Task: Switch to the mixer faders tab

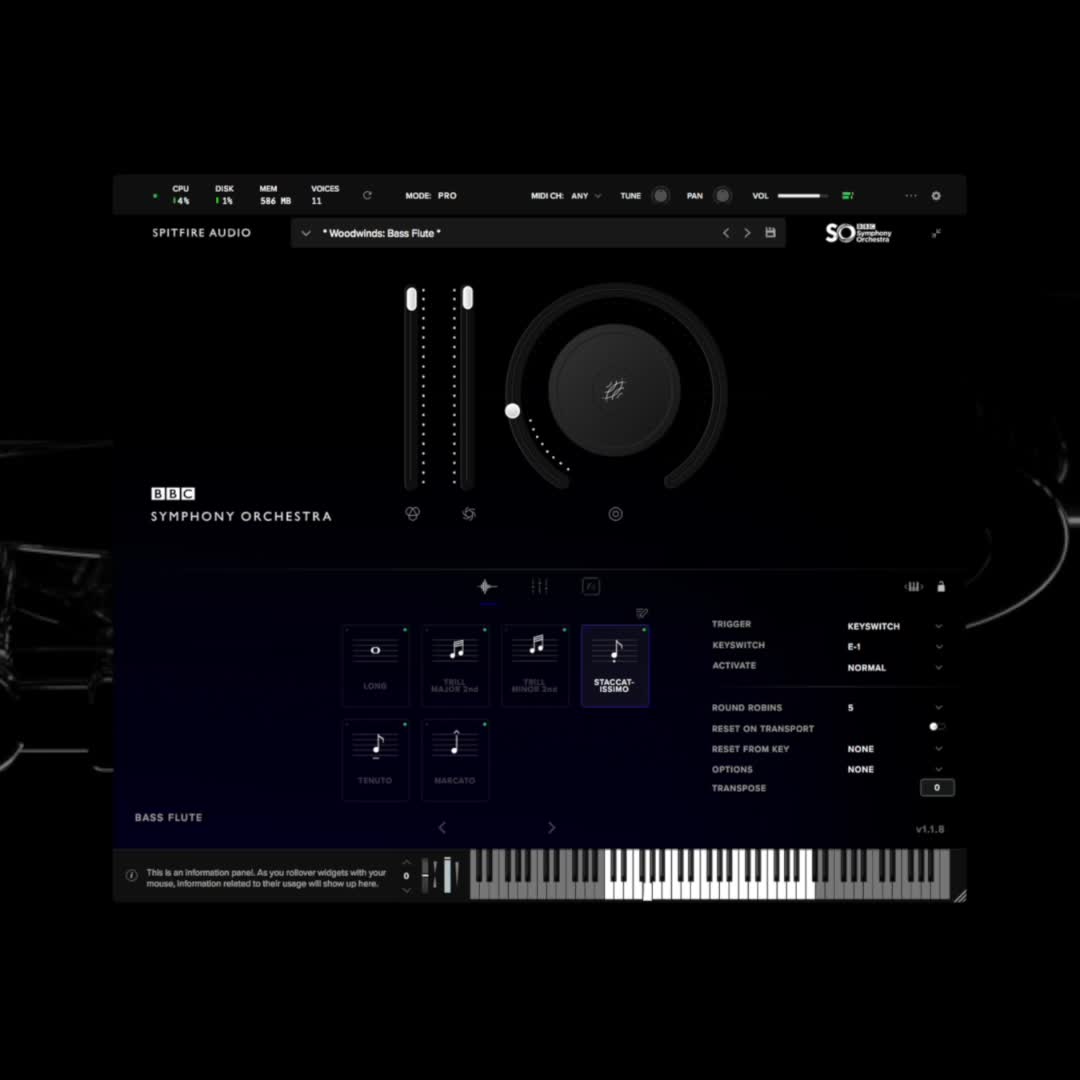Action: [539, 587]
